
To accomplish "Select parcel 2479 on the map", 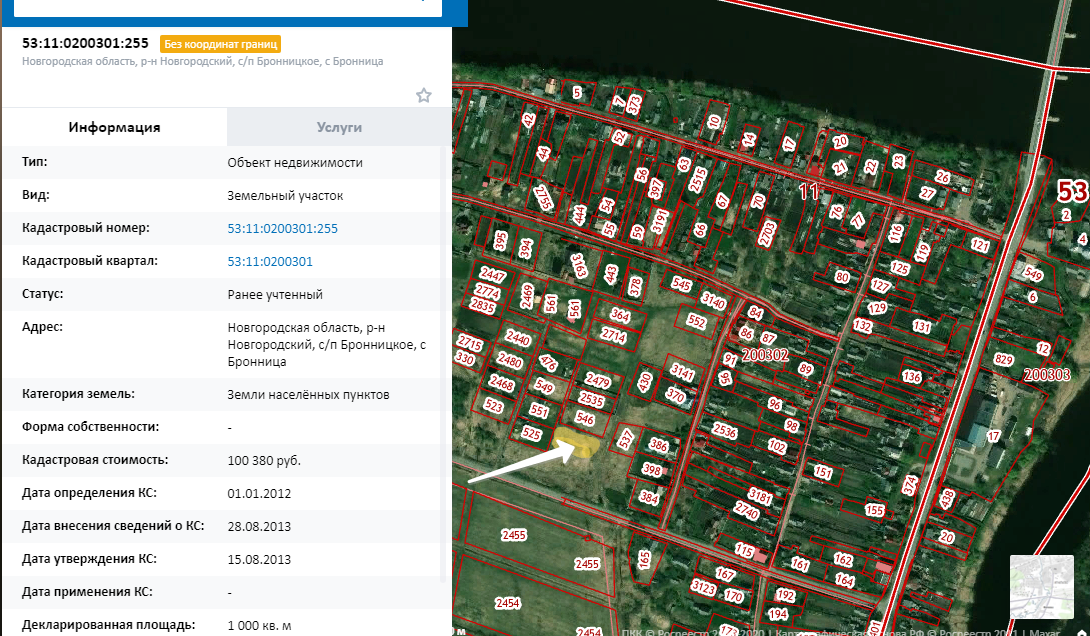I will 597,381.
